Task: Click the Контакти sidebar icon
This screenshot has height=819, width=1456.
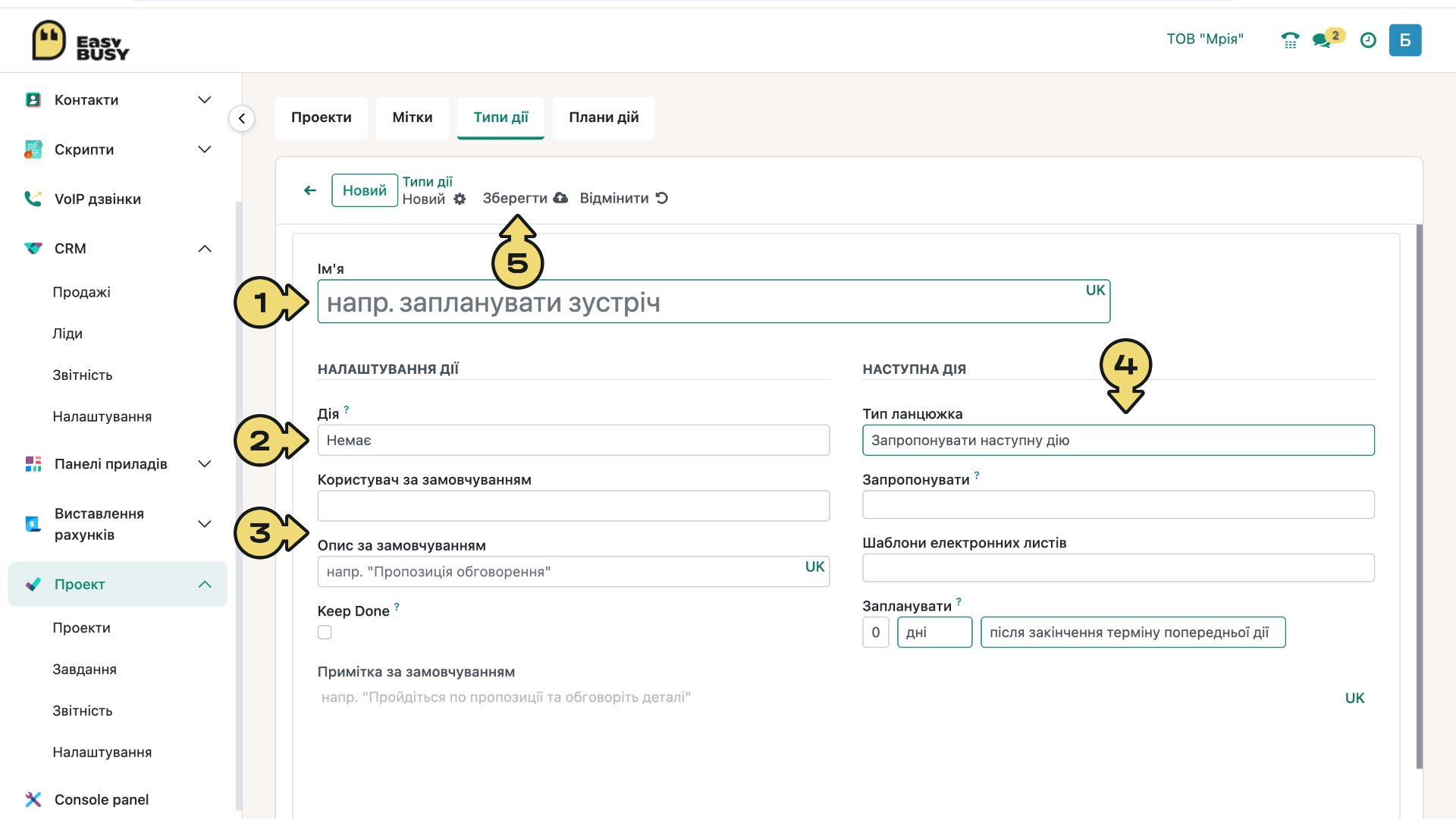Action: 33,100
